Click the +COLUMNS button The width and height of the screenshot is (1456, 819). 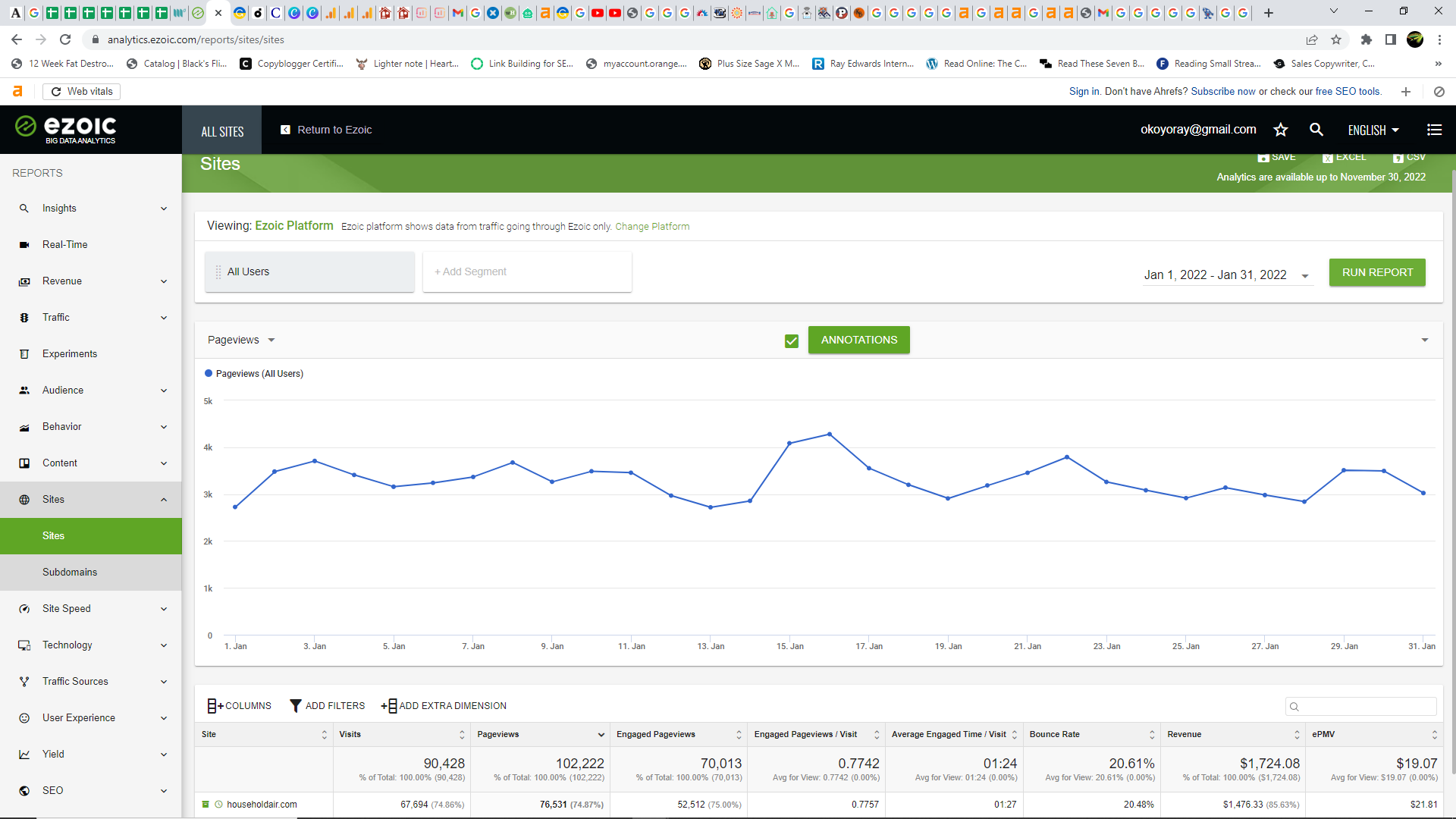point(239,706)
